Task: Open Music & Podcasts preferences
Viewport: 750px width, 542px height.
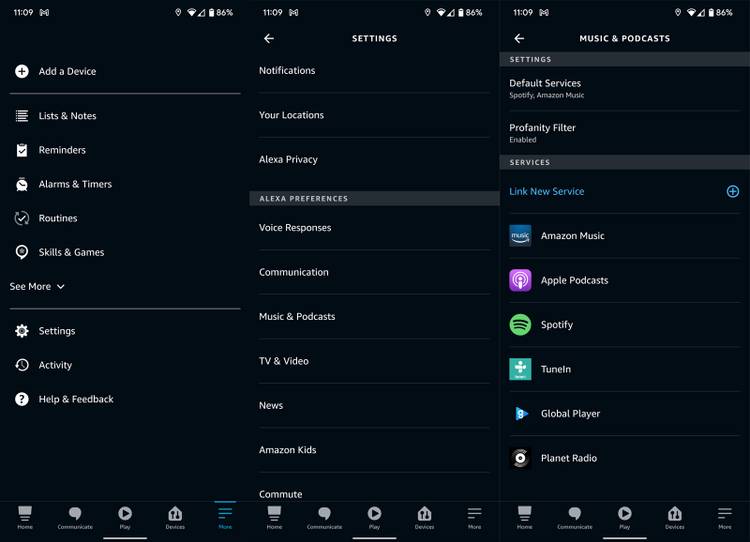Action: pos(375,317)
